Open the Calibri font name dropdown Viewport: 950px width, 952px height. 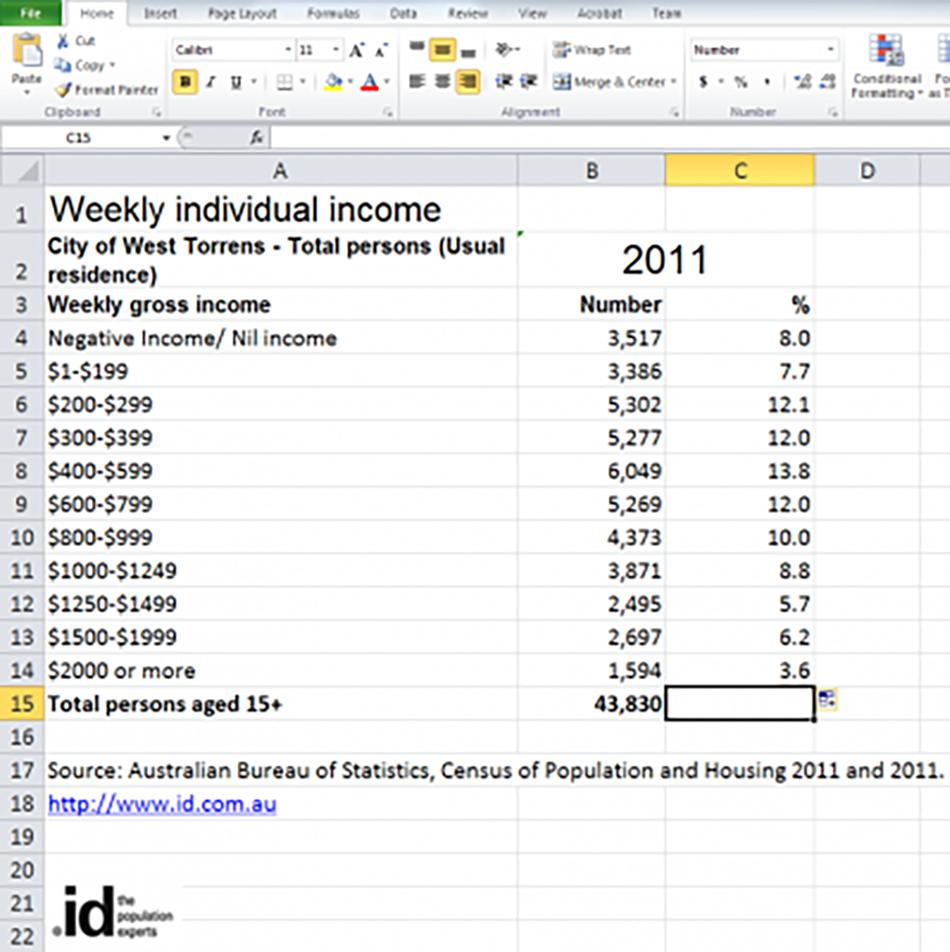point(288,50)
